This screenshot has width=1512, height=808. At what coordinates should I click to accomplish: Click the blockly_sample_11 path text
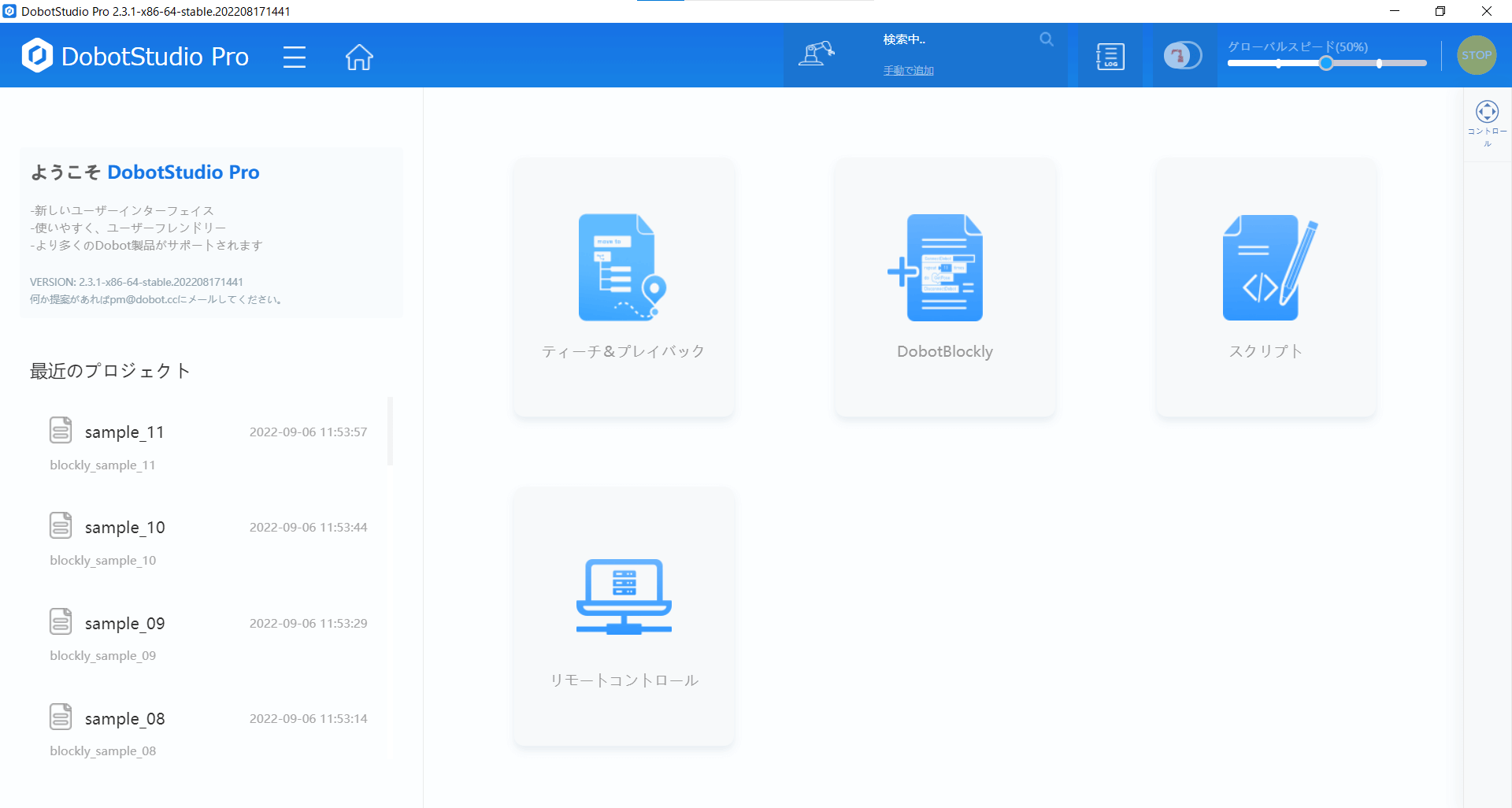102,465
